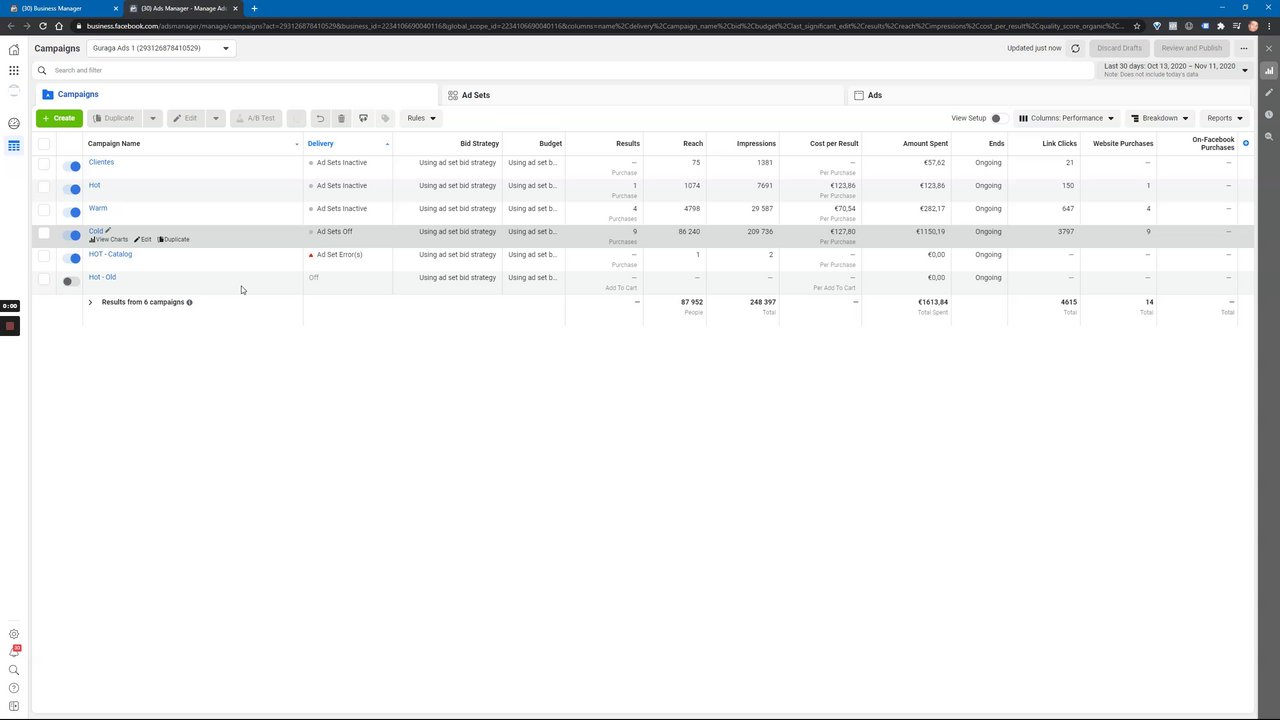
Task: Open the Chrome profile avatar
Action: 1253,26
